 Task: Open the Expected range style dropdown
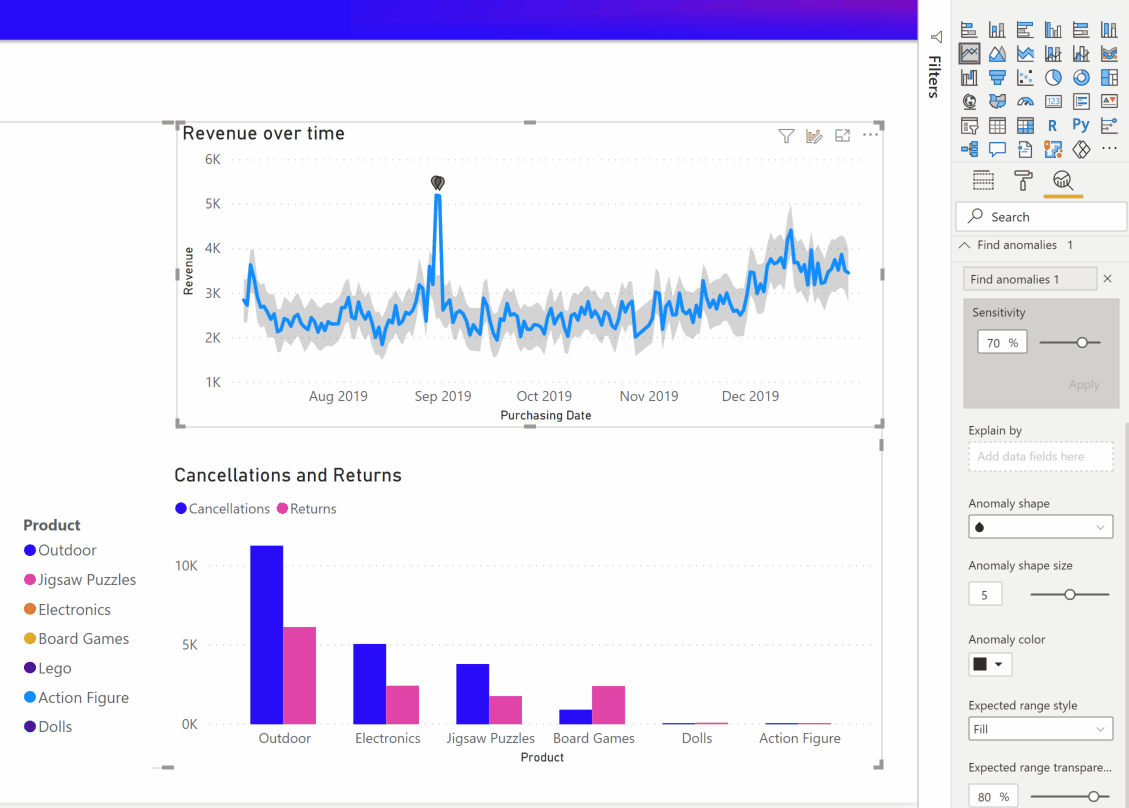[1040, 728]
